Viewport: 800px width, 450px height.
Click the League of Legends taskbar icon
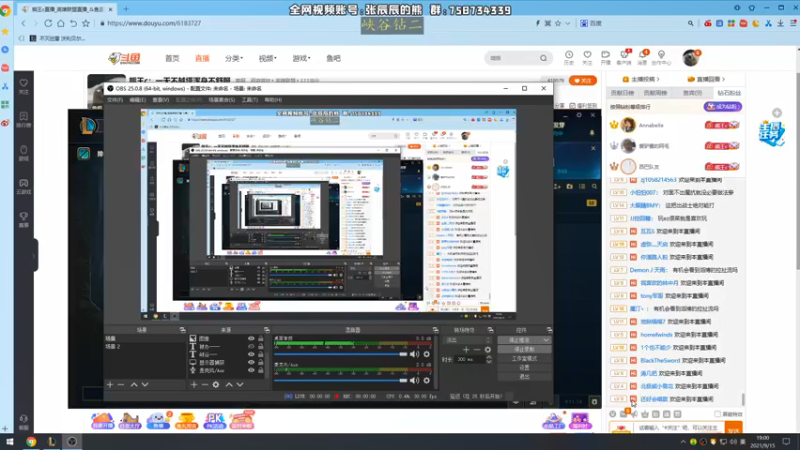tap(52, 442)
